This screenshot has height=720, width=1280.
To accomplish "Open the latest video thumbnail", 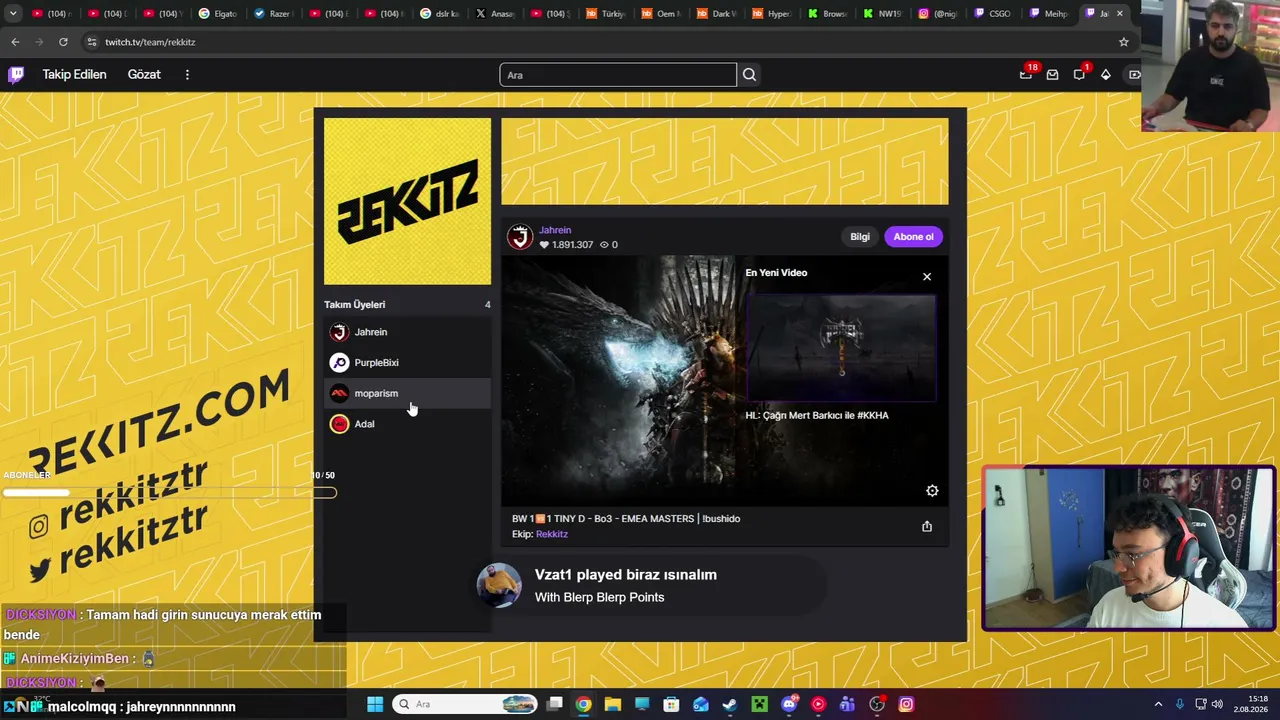I will click(841, 347).
